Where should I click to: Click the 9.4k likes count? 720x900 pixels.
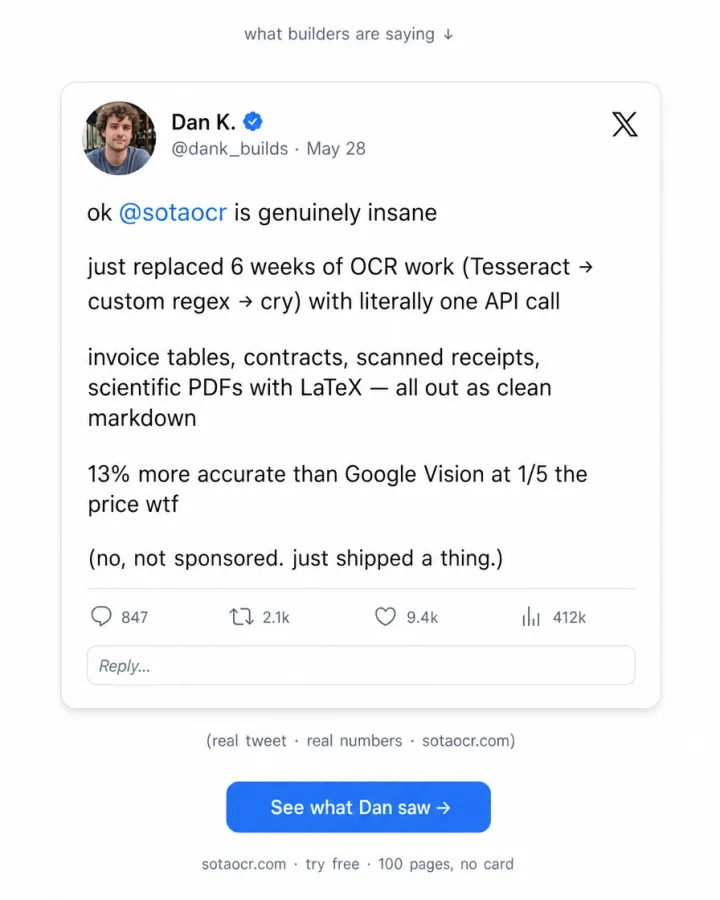coord(422,618)
